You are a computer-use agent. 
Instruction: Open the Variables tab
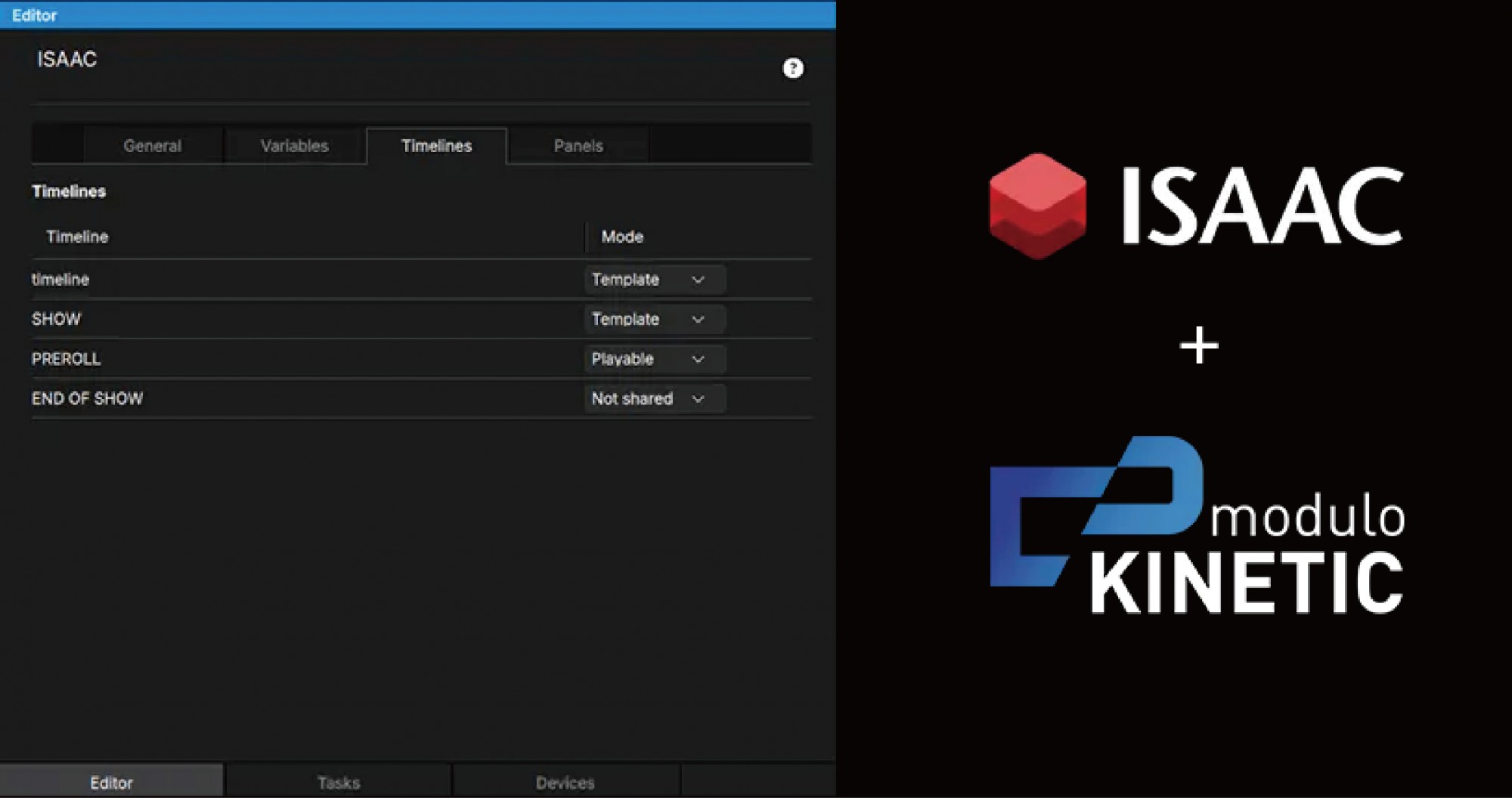[295, 146]
